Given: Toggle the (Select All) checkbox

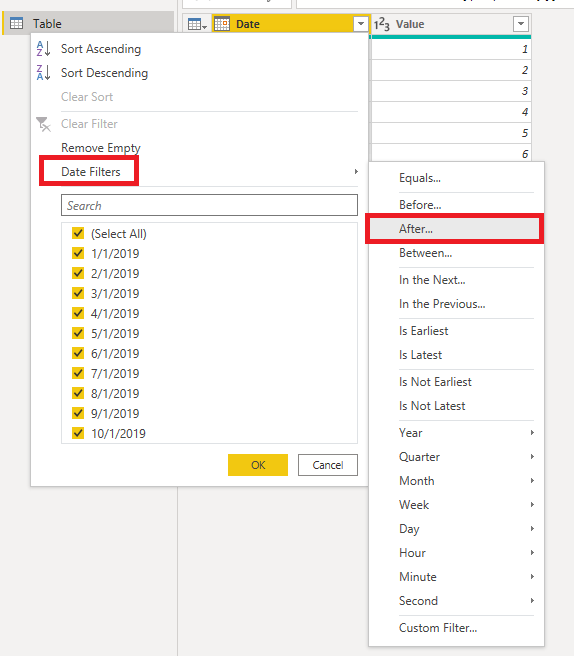Looking at the screenshot, I should (78, 233).
